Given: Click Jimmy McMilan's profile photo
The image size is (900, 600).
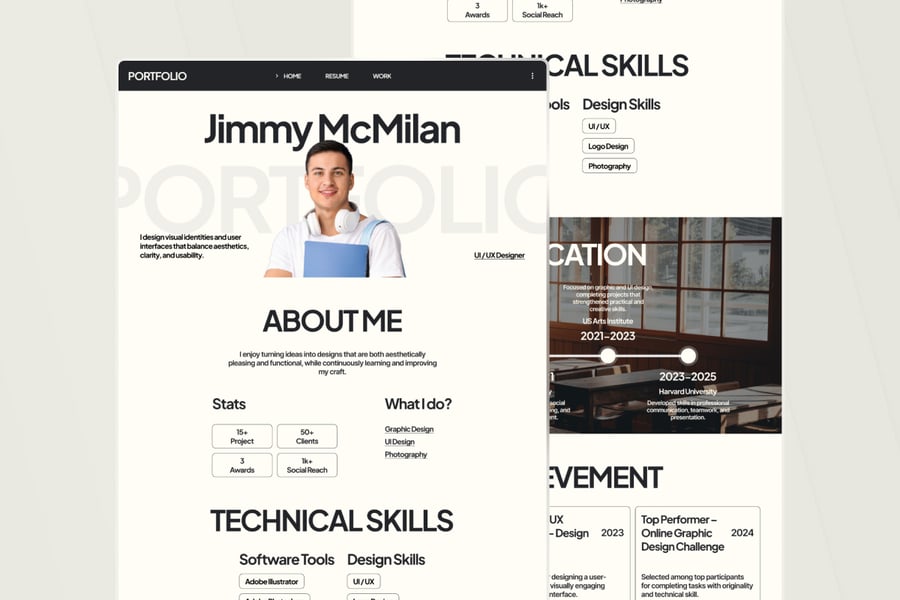Looking at the screenshot, I should click(x=334, y=210).
